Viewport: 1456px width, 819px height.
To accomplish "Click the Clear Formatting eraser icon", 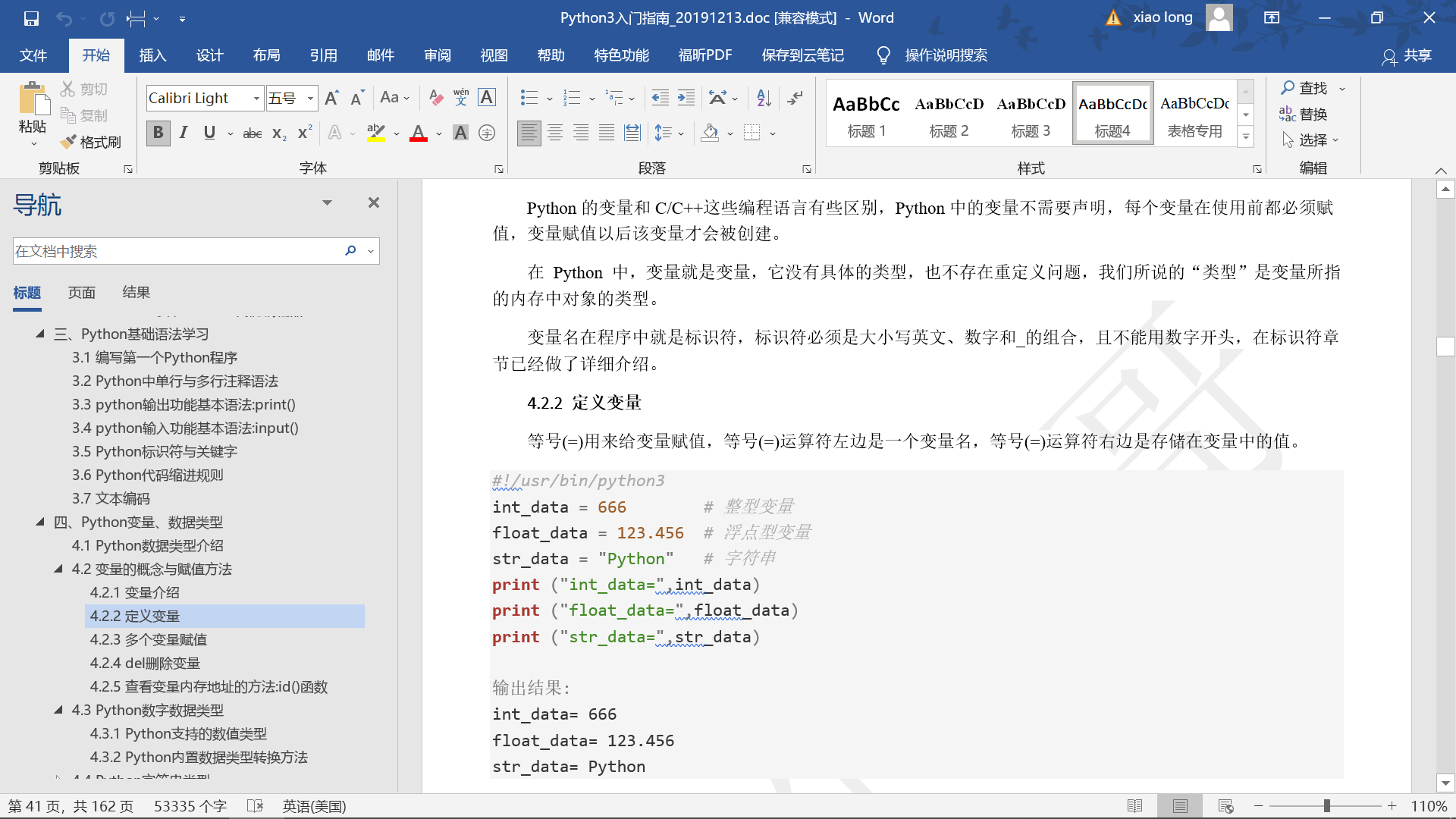I will pos(435,97).
